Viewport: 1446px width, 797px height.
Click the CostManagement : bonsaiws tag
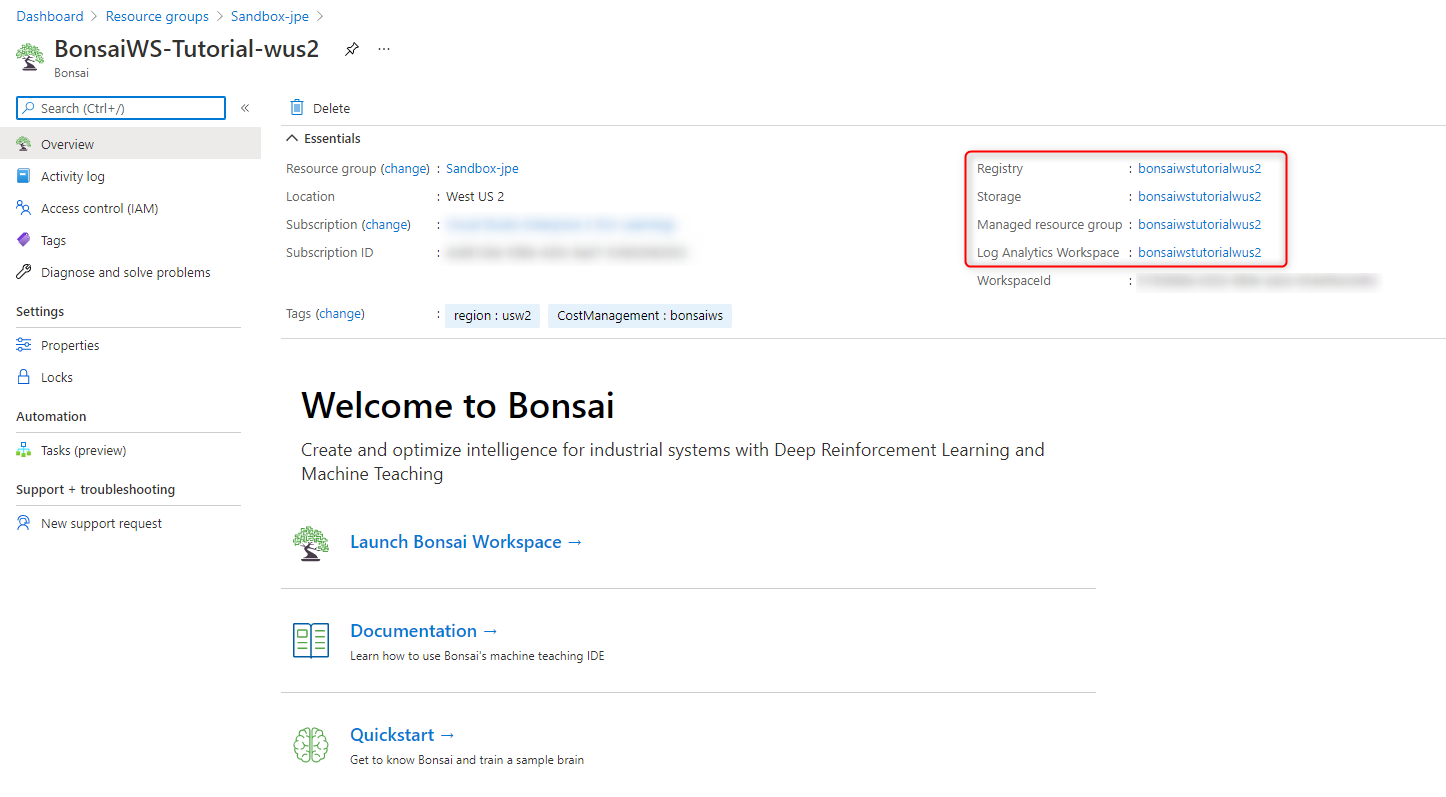640,316
